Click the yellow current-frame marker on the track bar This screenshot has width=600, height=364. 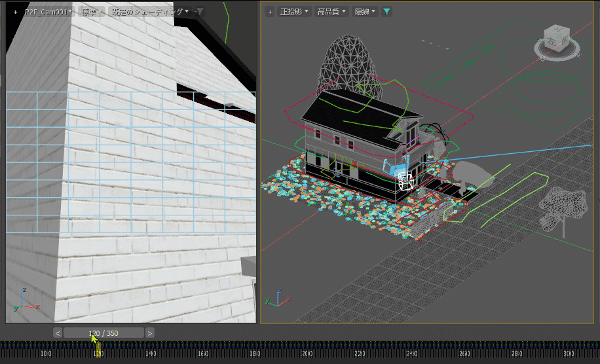[98, 349]
